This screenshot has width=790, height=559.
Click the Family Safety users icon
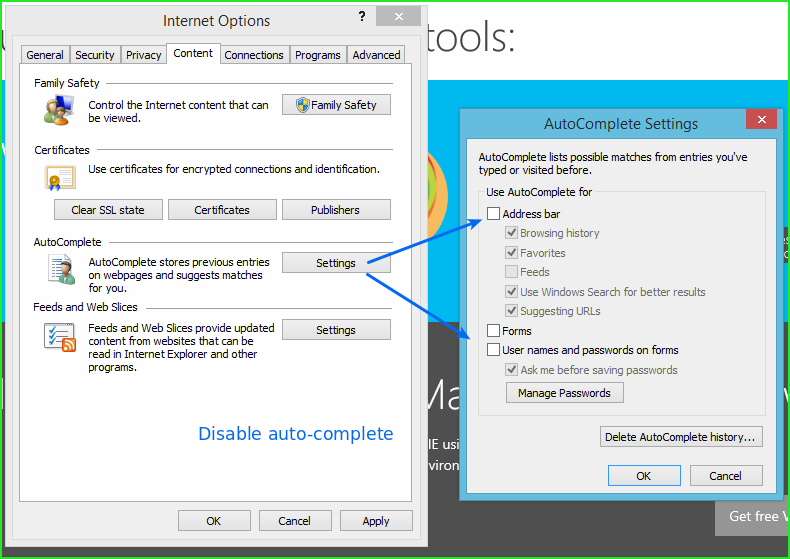(59, 110)
